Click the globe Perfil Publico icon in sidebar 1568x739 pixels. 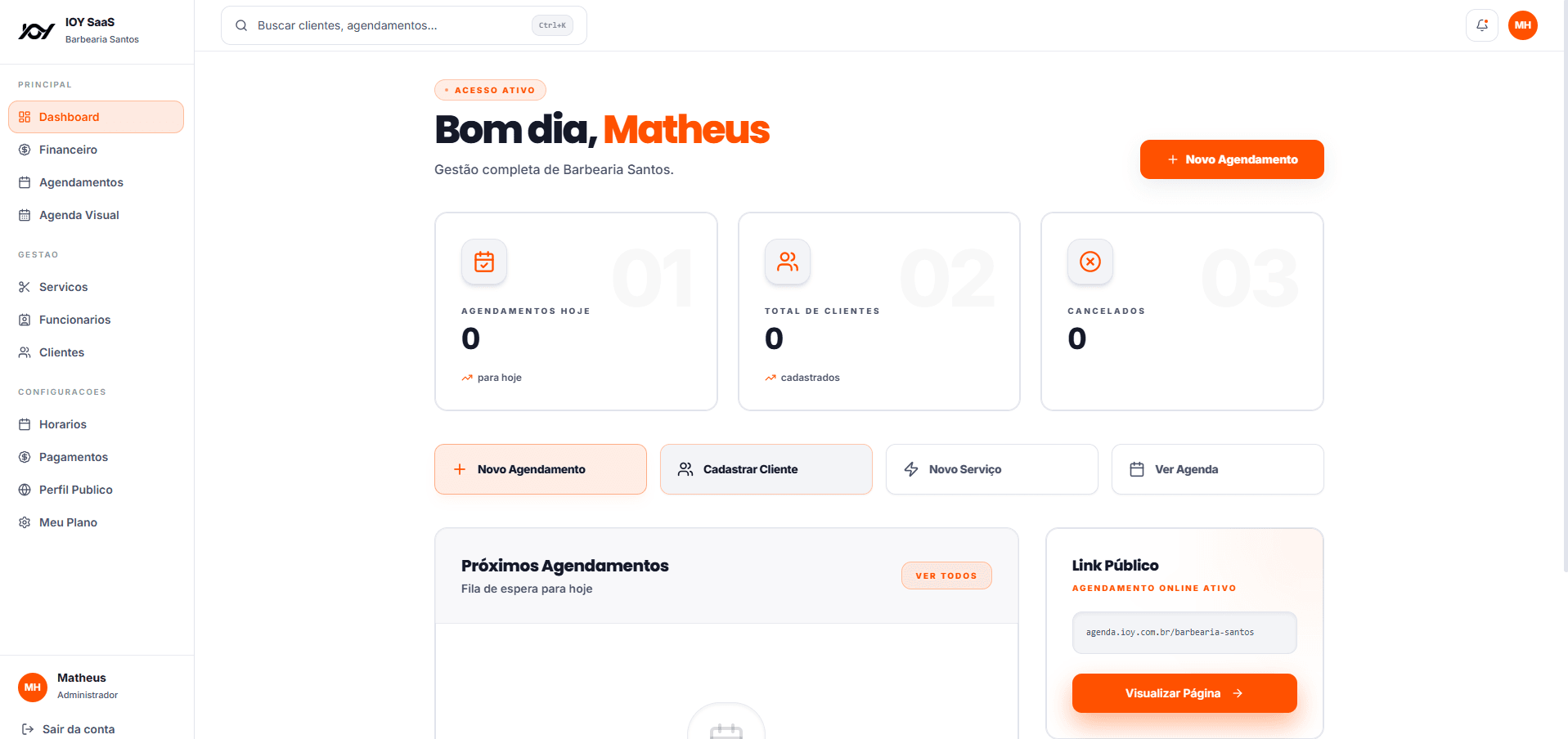coord(25,490)
